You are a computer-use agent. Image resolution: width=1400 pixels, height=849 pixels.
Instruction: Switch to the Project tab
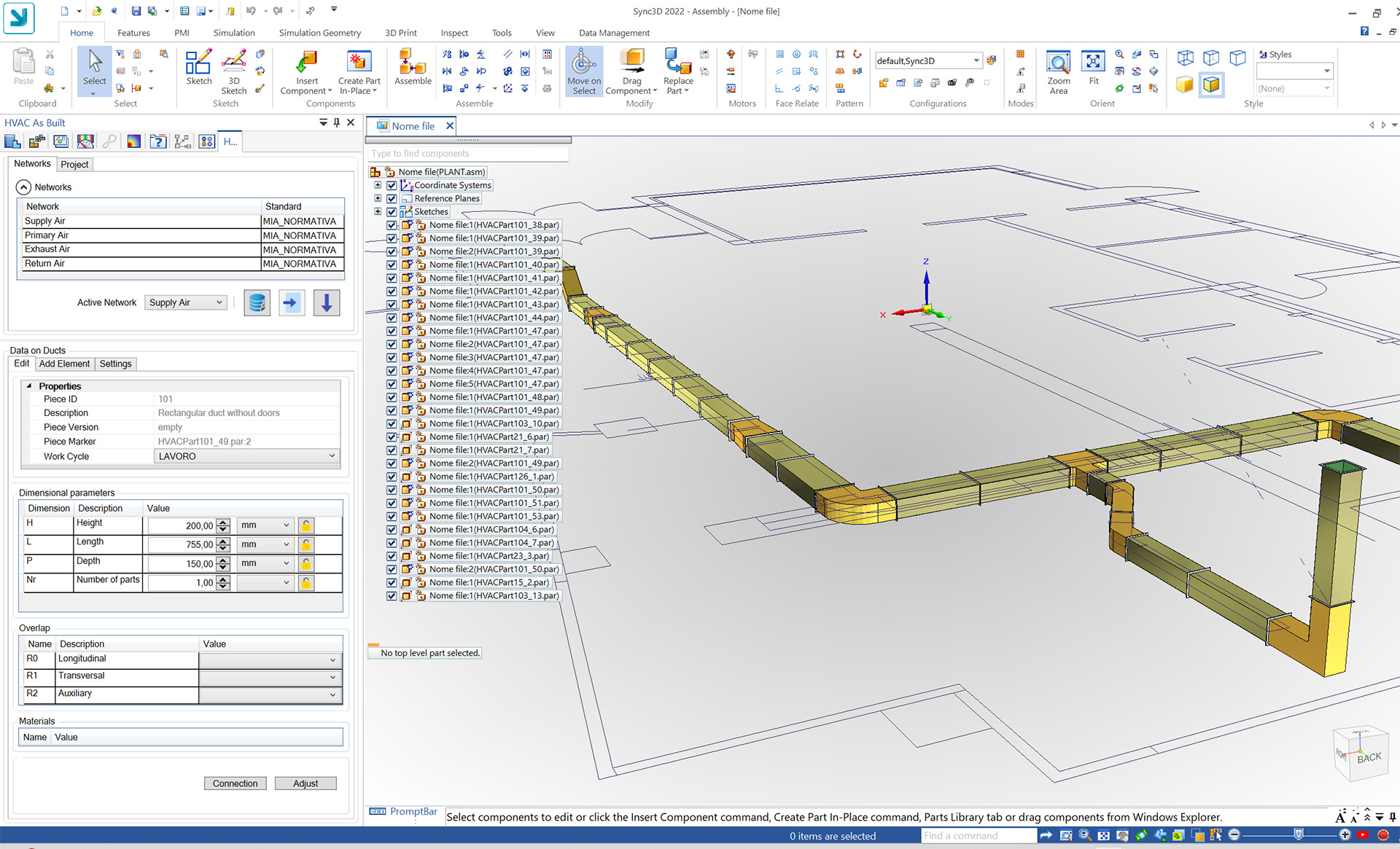74,165
